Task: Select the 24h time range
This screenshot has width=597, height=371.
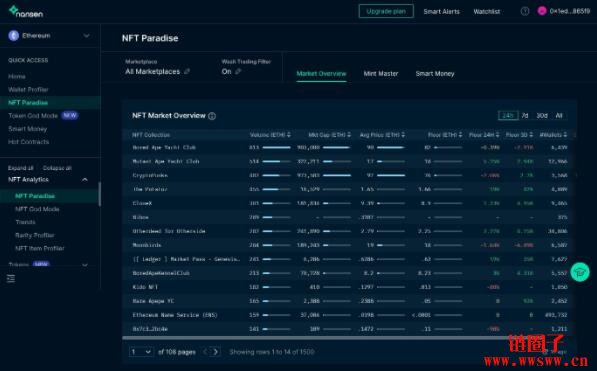Action: tap(508, 115)
